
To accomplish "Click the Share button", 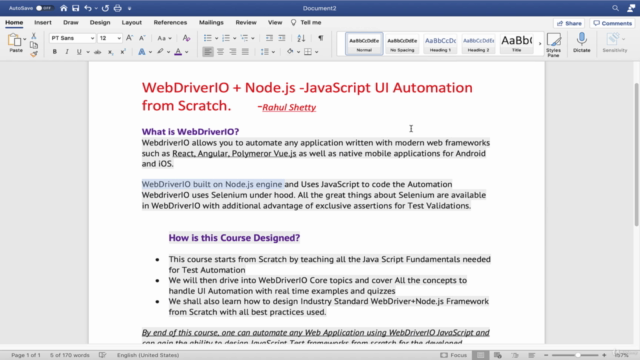I will point(569,23).
